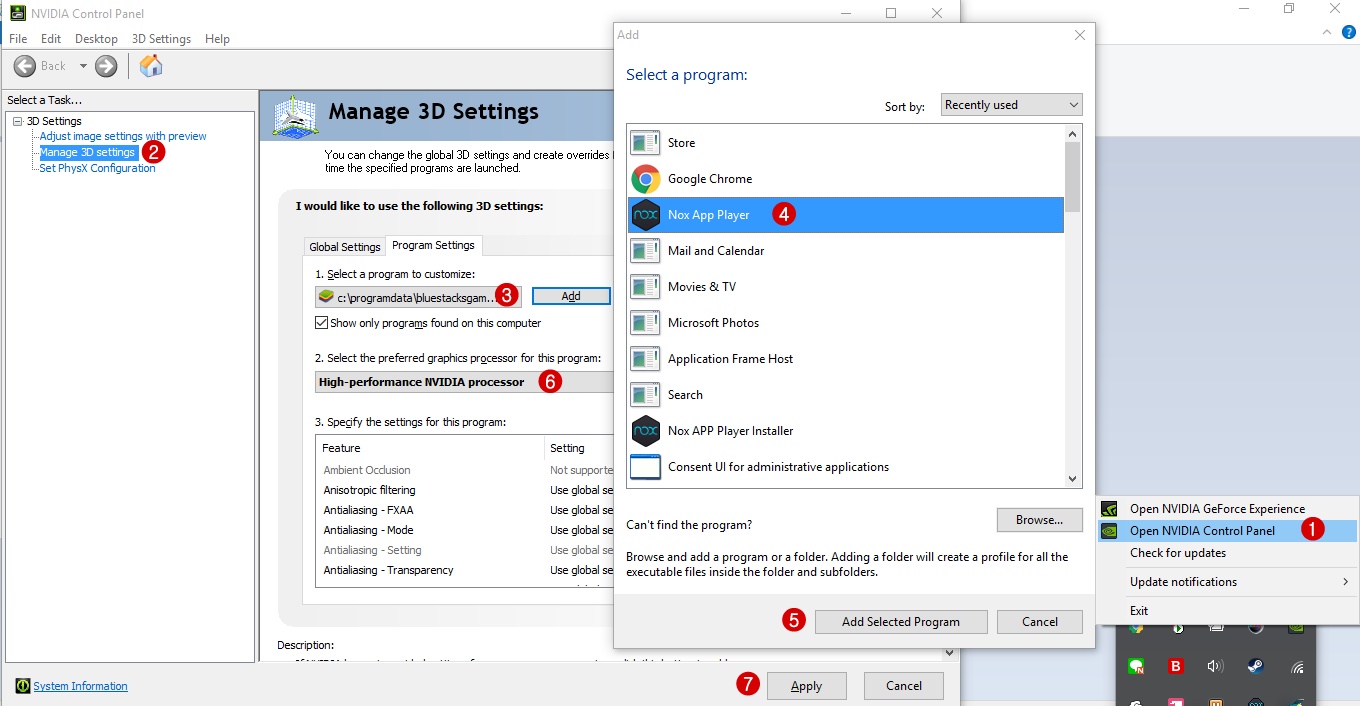The height and width of the screenshot is (706, 1360).
Task: Open the File menu
Action: (x=18, y=39)
